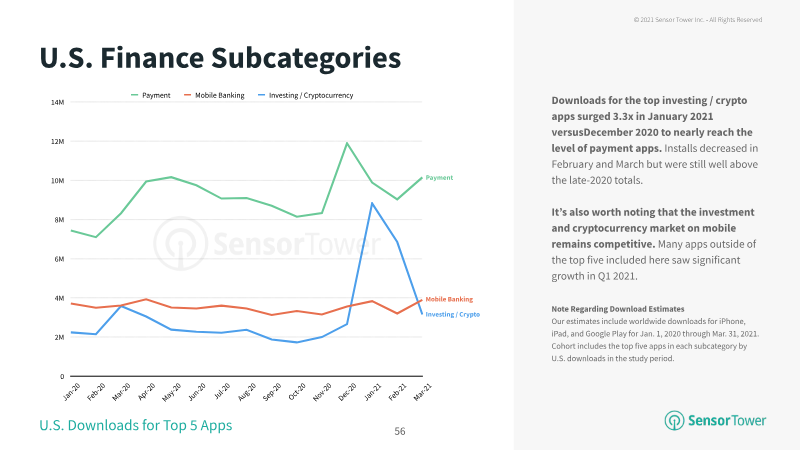Click the 14M y-axis label
This screenshot has width=800, height=450.
pyautogui.click(x=58, y=102)
